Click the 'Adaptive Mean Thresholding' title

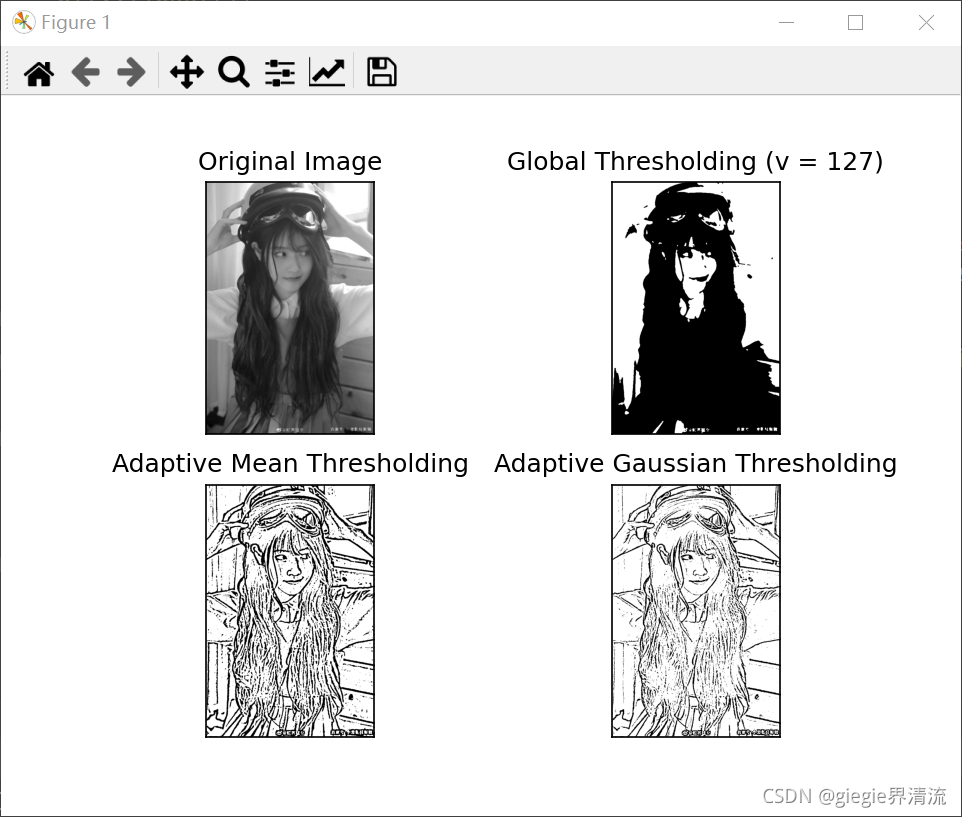coord(290,464)
